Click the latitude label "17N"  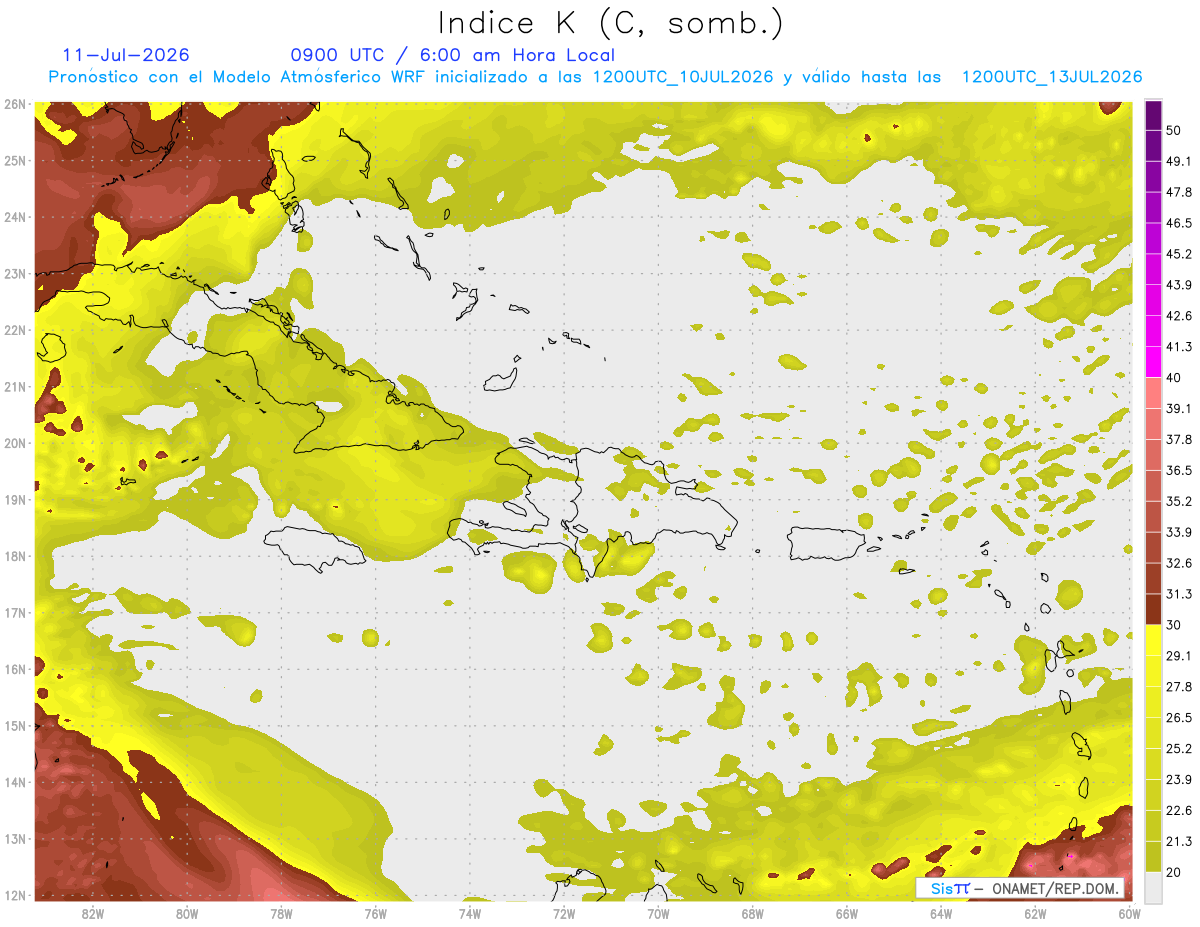[x=14, y=612]
